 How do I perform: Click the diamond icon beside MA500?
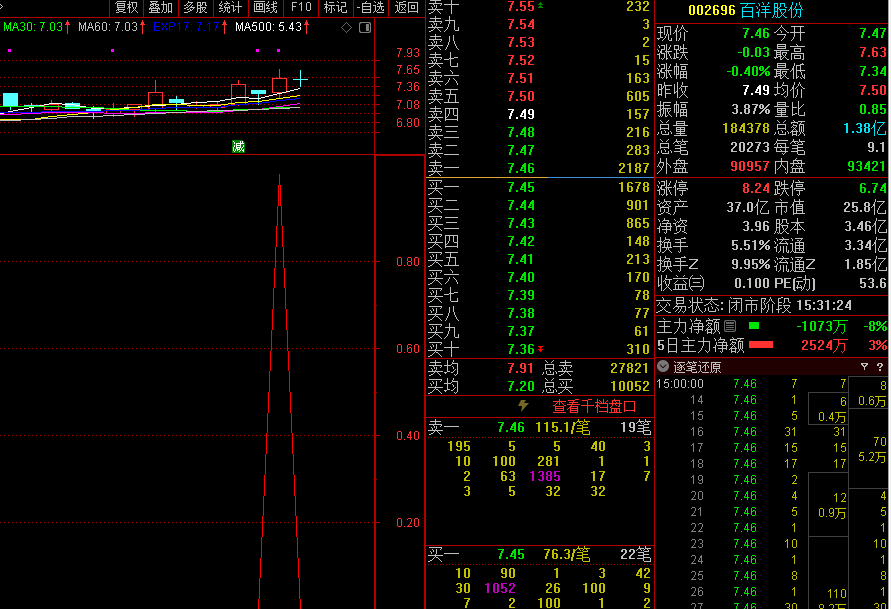pyautogui.click(x=346, y=27)
